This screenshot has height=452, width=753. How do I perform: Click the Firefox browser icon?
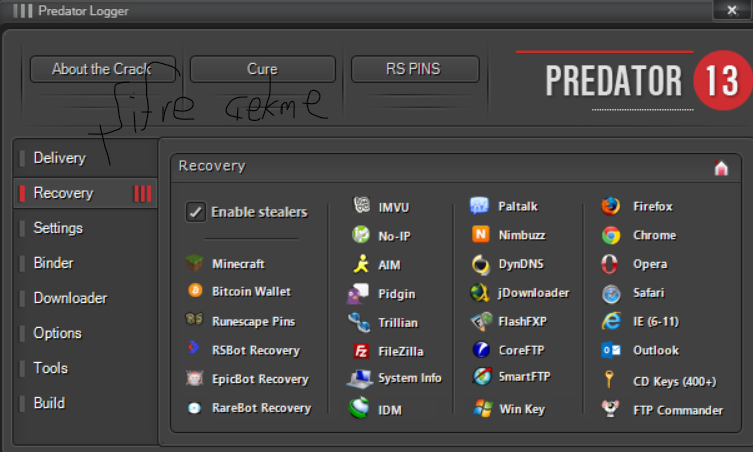pos(610,206)
